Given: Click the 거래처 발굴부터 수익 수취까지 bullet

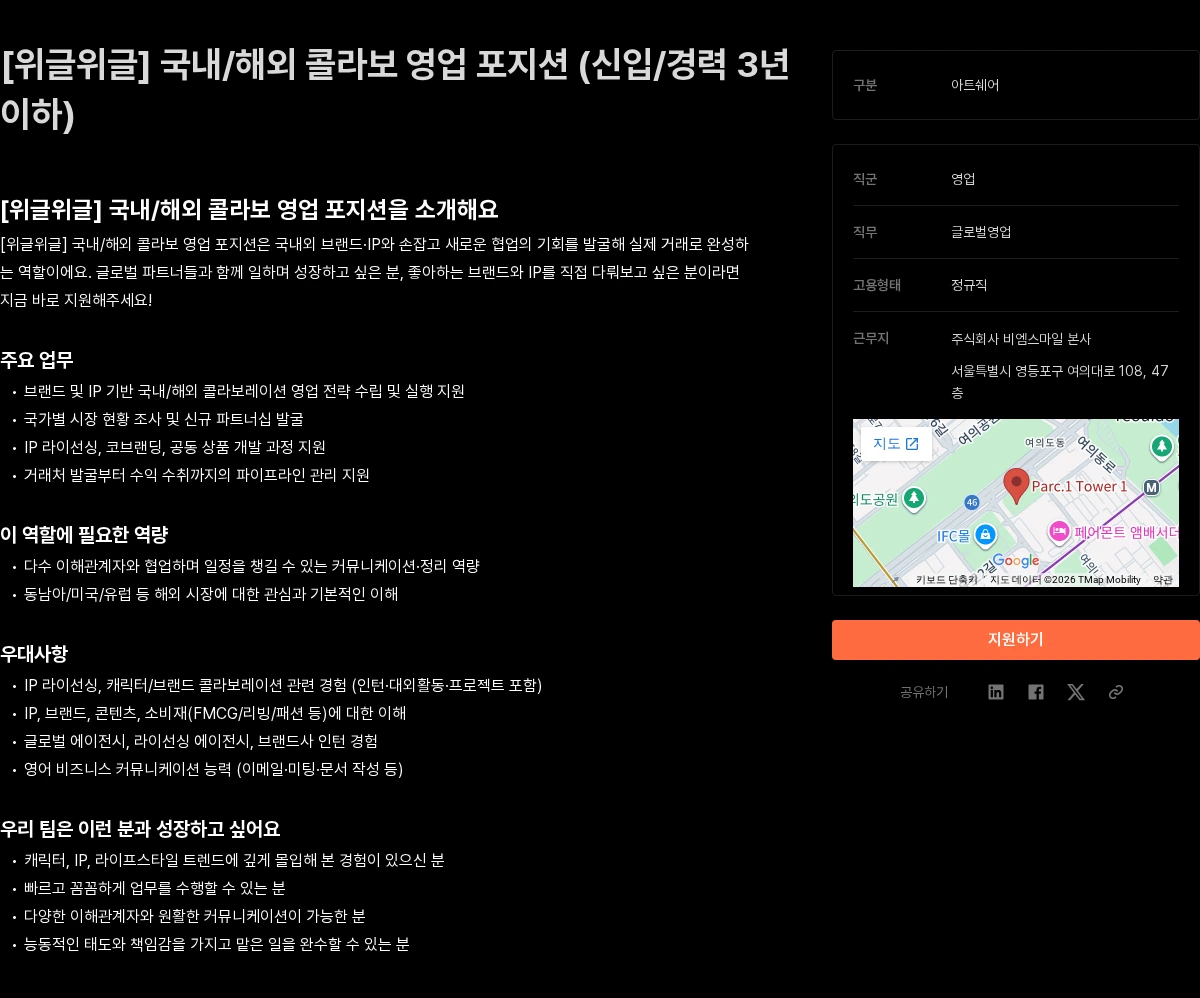Looking at the screenshot, I should click(197, 475).
